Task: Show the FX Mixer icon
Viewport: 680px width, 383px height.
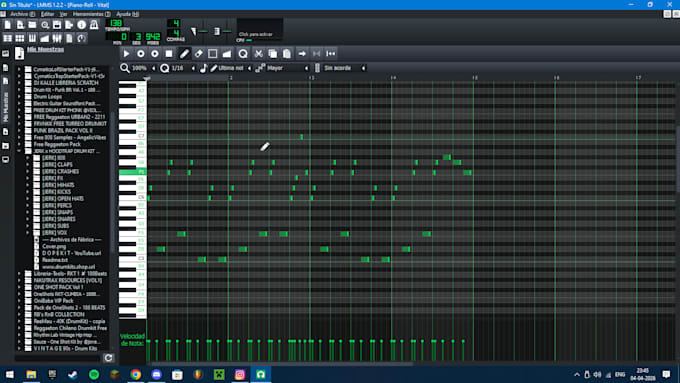Action: point(57,38)
